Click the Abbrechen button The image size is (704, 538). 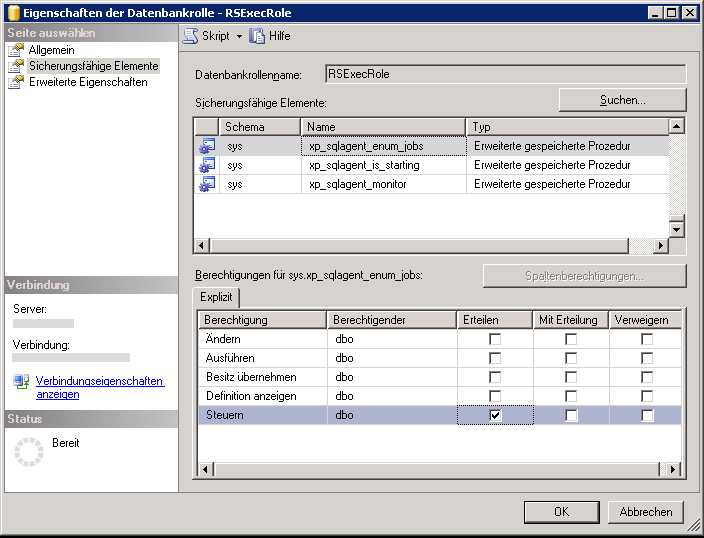tap(646, 512)
